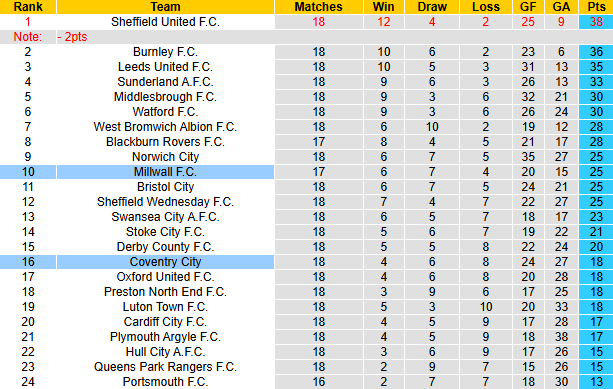Image resolution: width=613 pixels, height=389 pixels.
Task: Click the Pts column header
Action: (596, 7)
